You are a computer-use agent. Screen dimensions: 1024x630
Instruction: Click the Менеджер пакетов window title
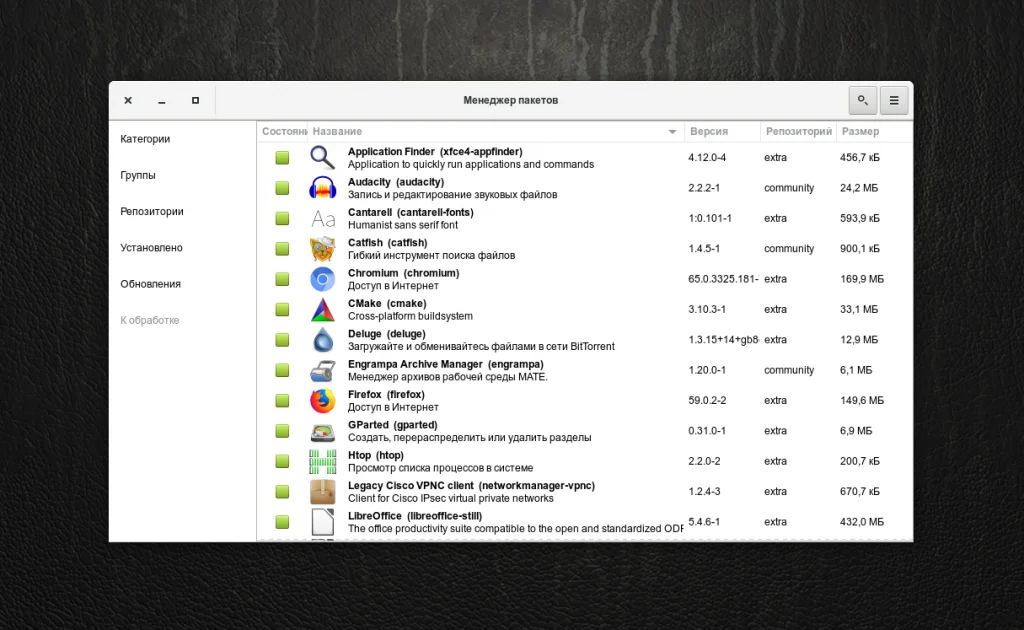[511, 100]
